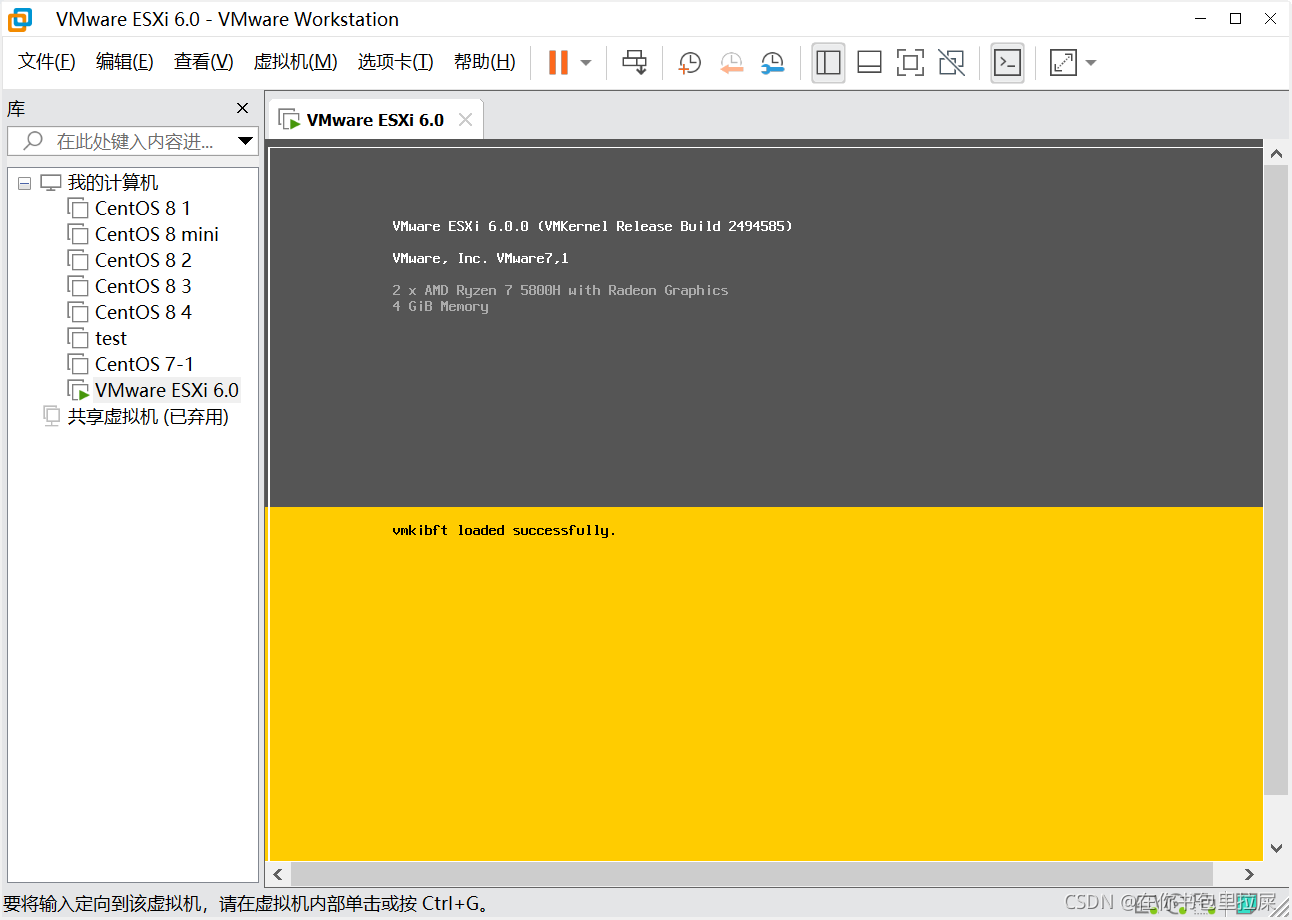The image size is (1292, 920).
Task: Select VMware ESXi 6.0 in the library tree
Action: (167, 390)
